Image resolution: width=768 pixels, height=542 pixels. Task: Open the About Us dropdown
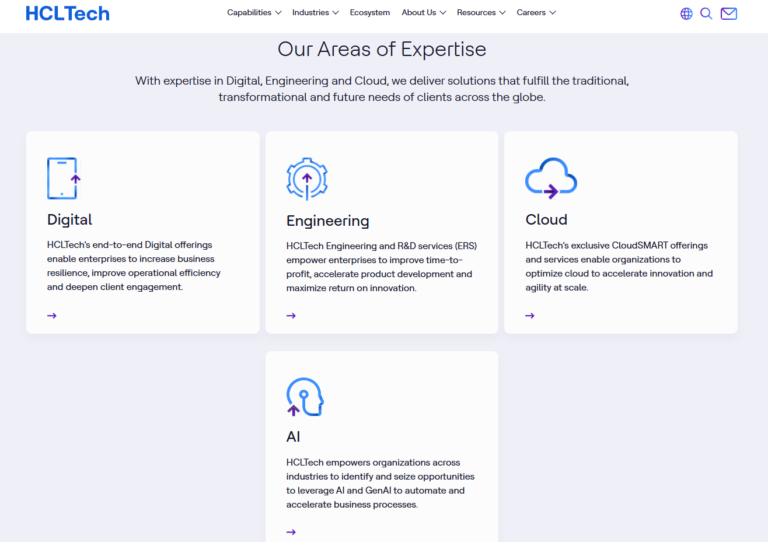pos(423,13)
